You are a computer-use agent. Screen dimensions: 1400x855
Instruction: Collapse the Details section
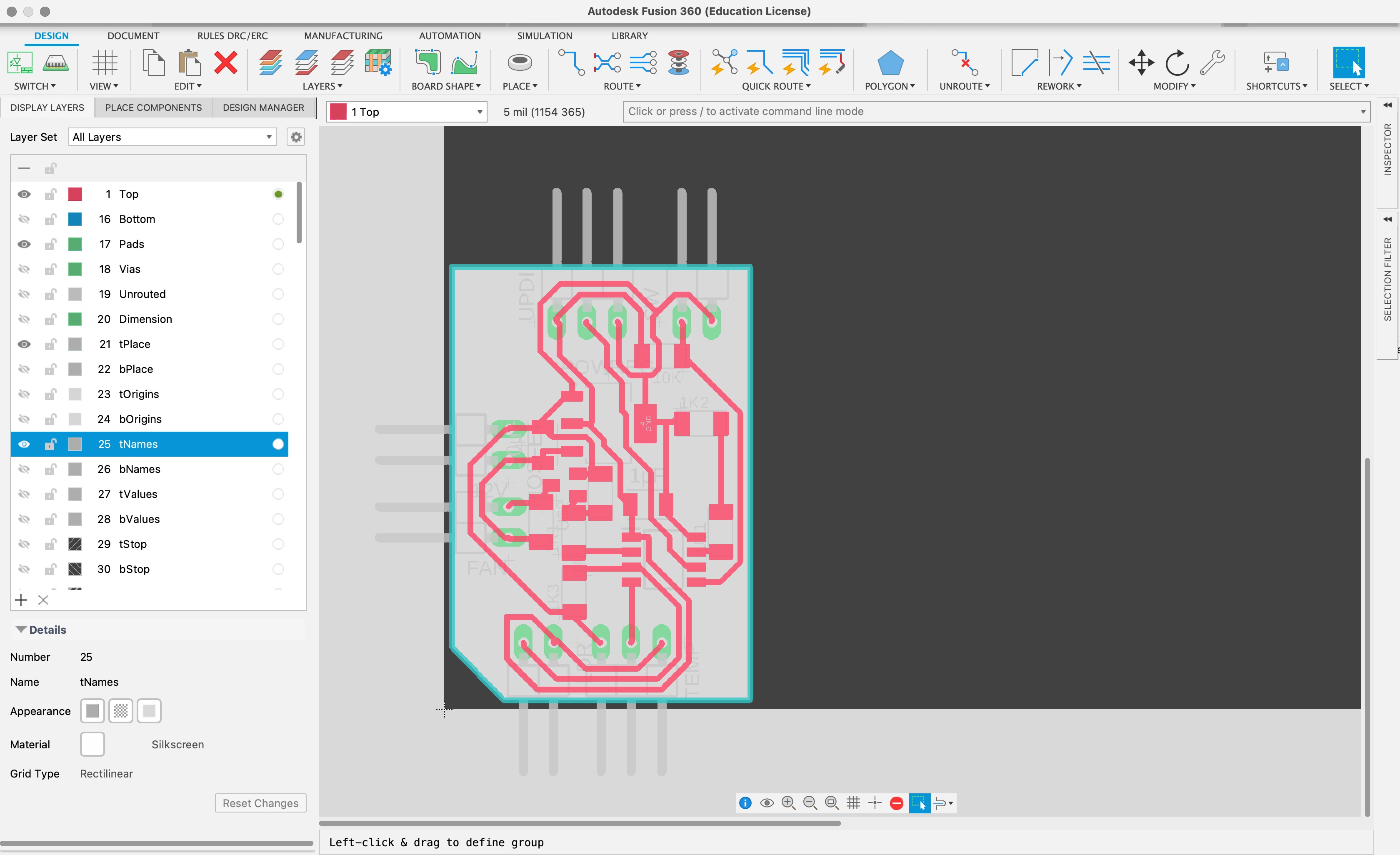point(21,630)
